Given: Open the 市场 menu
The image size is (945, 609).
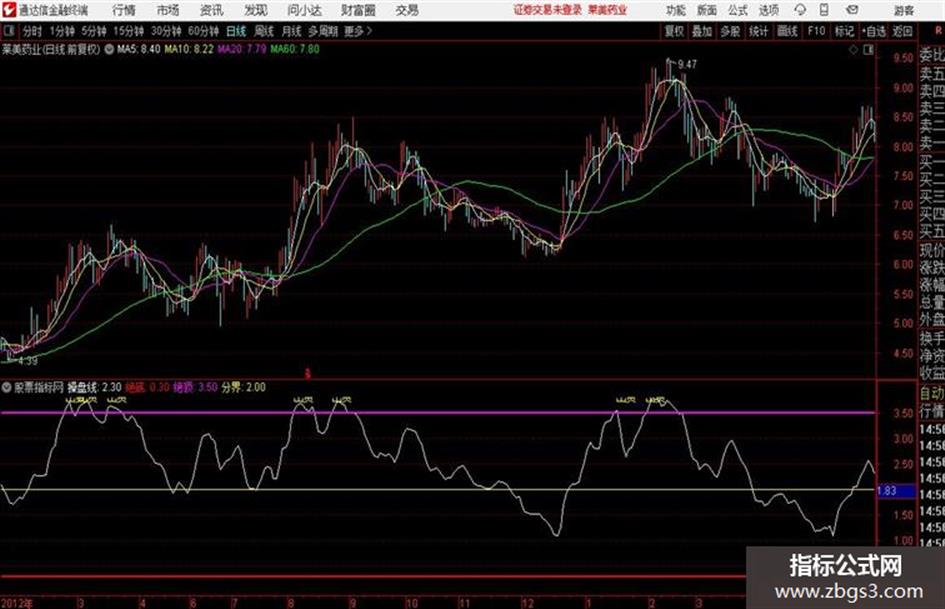Looking at the screenshot, I should tap(168, 10).
